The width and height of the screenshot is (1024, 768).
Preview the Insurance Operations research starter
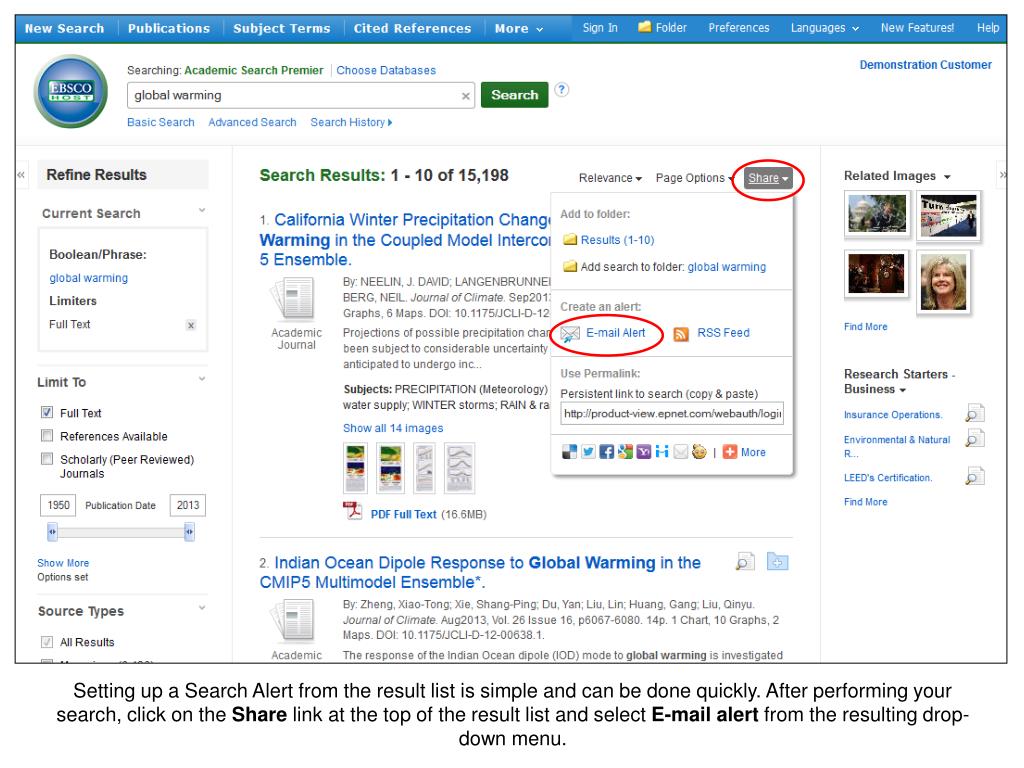point(974,413)
